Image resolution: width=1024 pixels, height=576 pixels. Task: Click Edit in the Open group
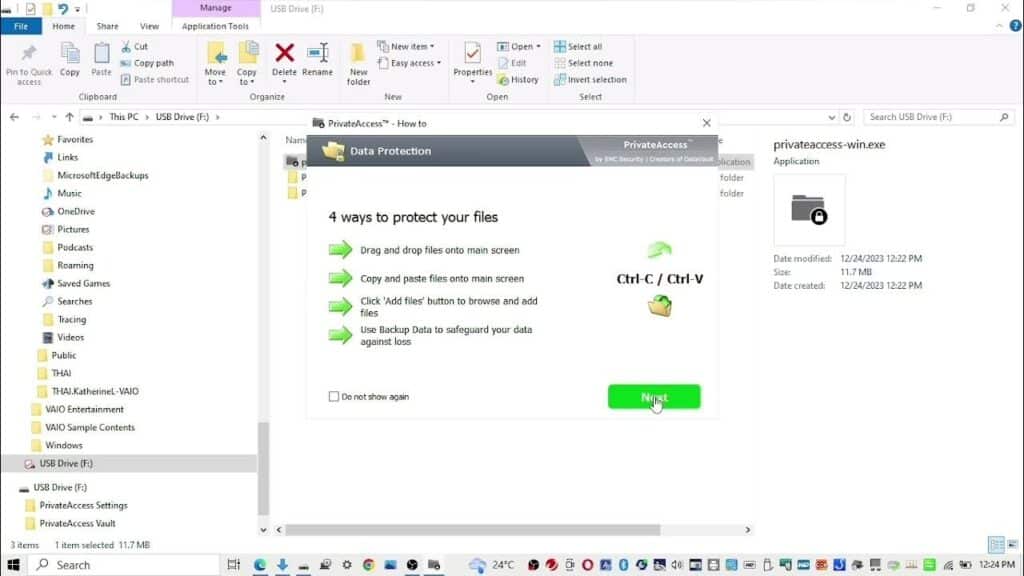512,63
